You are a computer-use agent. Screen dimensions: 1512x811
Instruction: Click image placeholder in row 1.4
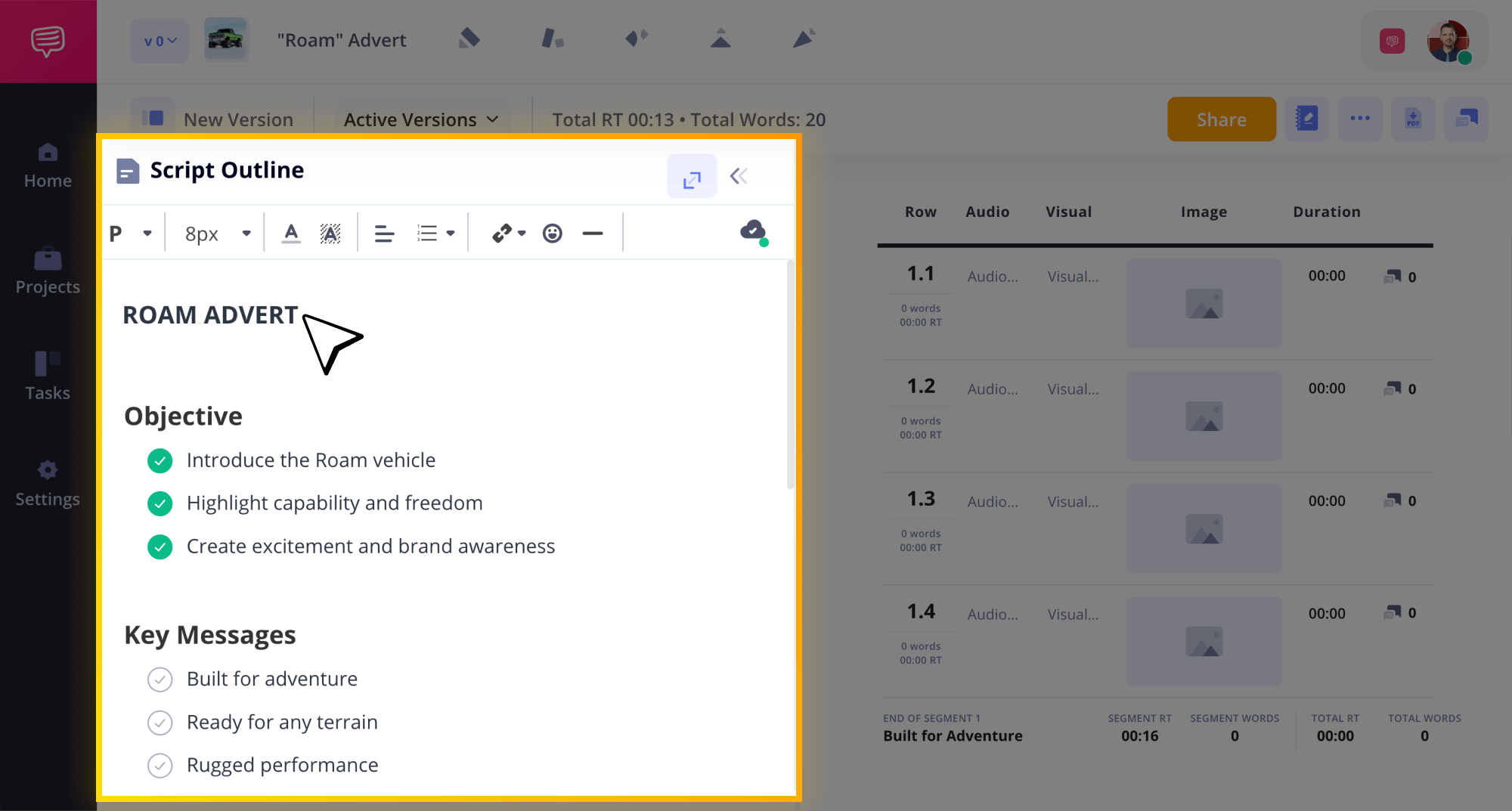coord(1204,642)
